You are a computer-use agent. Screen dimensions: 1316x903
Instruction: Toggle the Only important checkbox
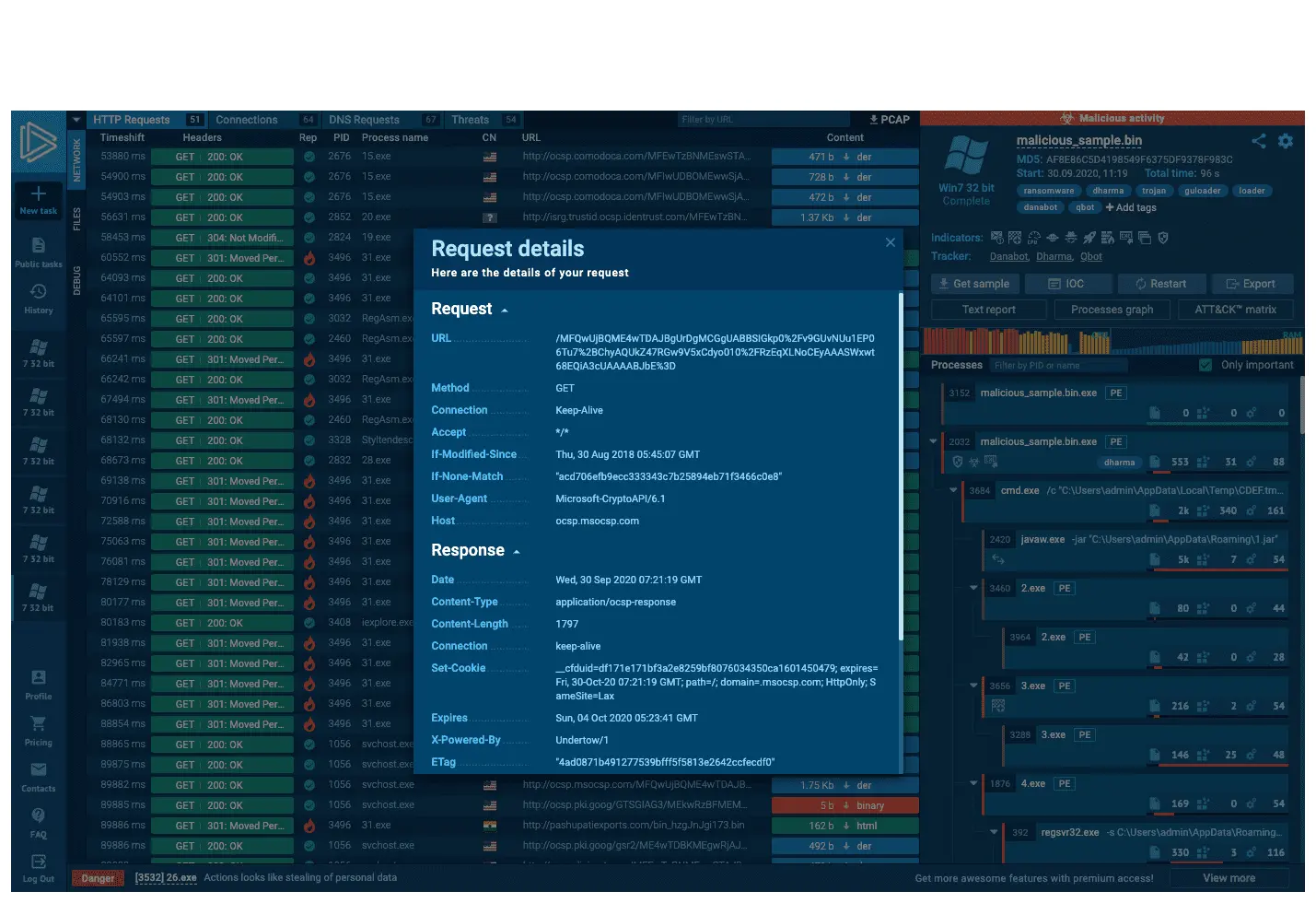tap(1205, 366)
